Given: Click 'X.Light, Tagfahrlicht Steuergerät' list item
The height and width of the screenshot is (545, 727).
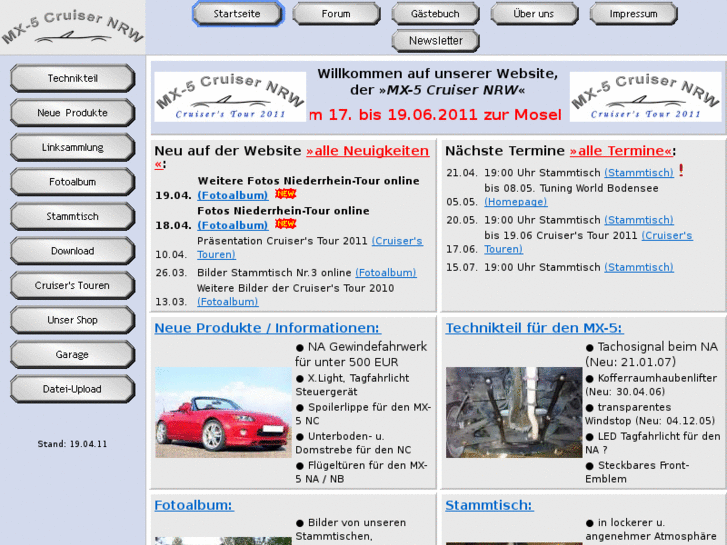Looking at the screenshot, I should [352, 385].
